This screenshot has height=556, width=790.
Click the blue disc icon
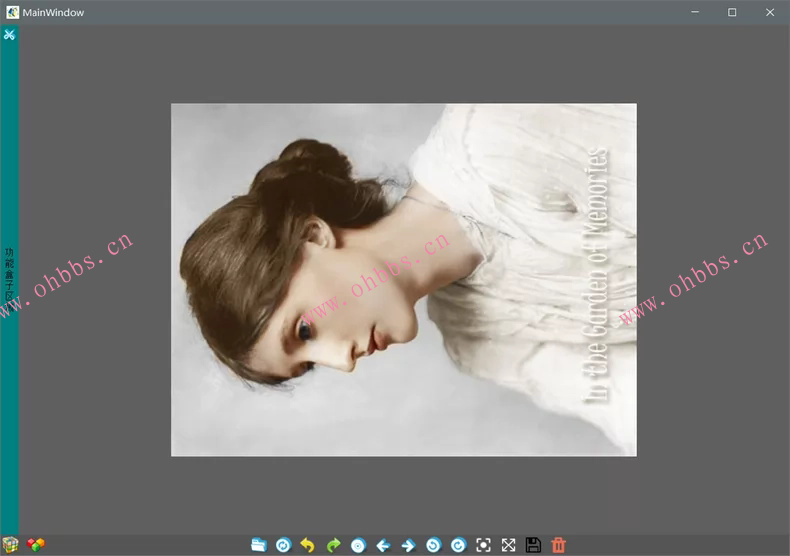click(358, 545)
